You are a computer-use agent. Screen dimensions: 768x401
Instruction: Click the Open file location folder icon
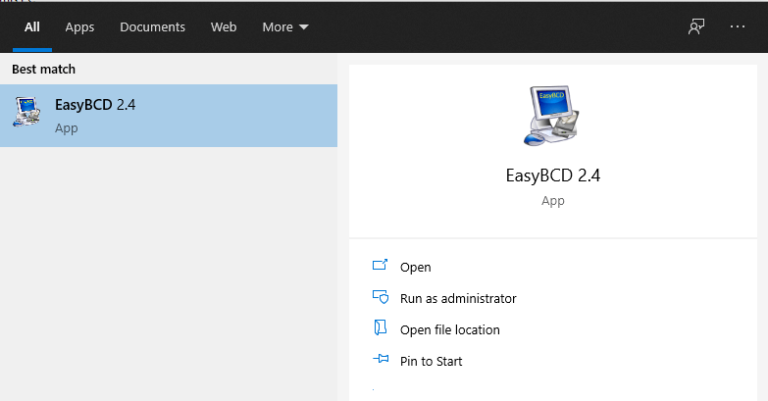[380, 328]
